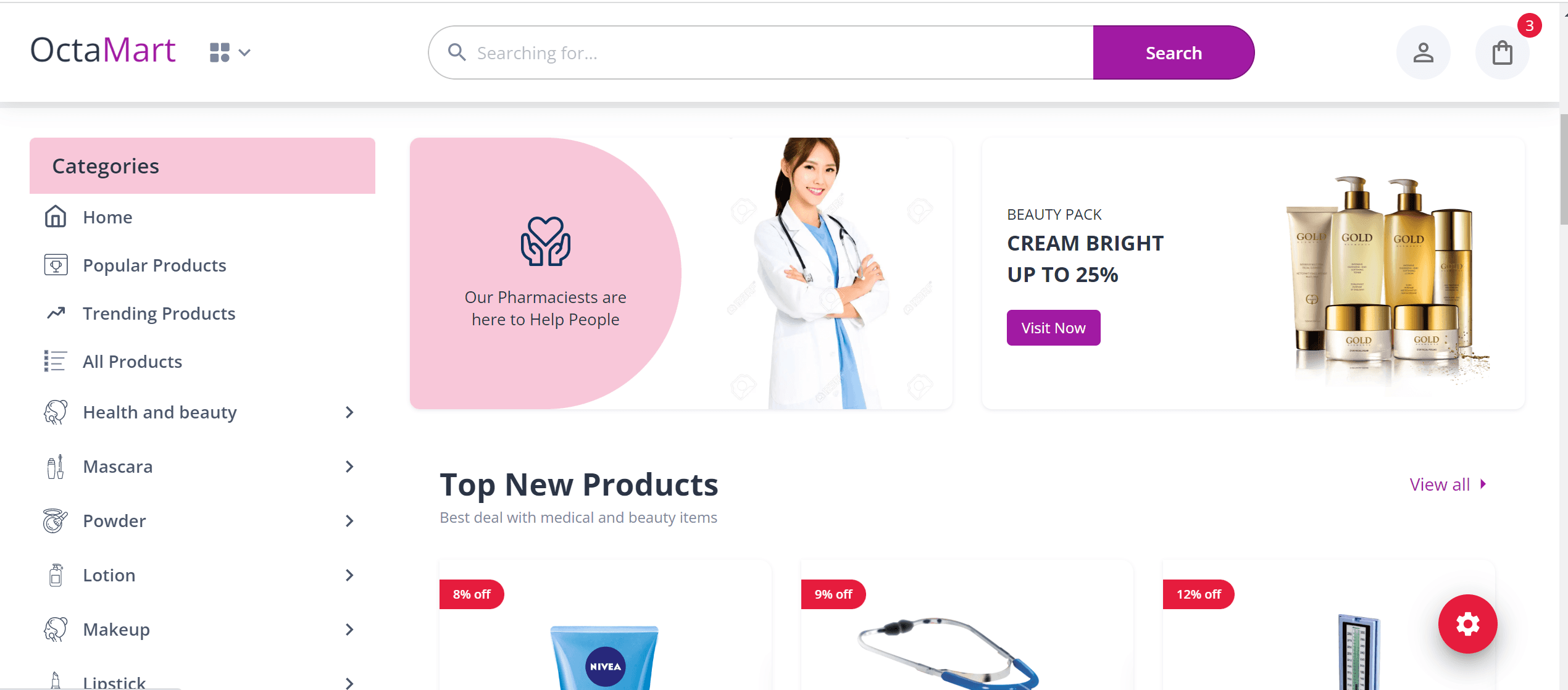
Task: Click the red settings gear floating button
Action: coord(1467,624)
